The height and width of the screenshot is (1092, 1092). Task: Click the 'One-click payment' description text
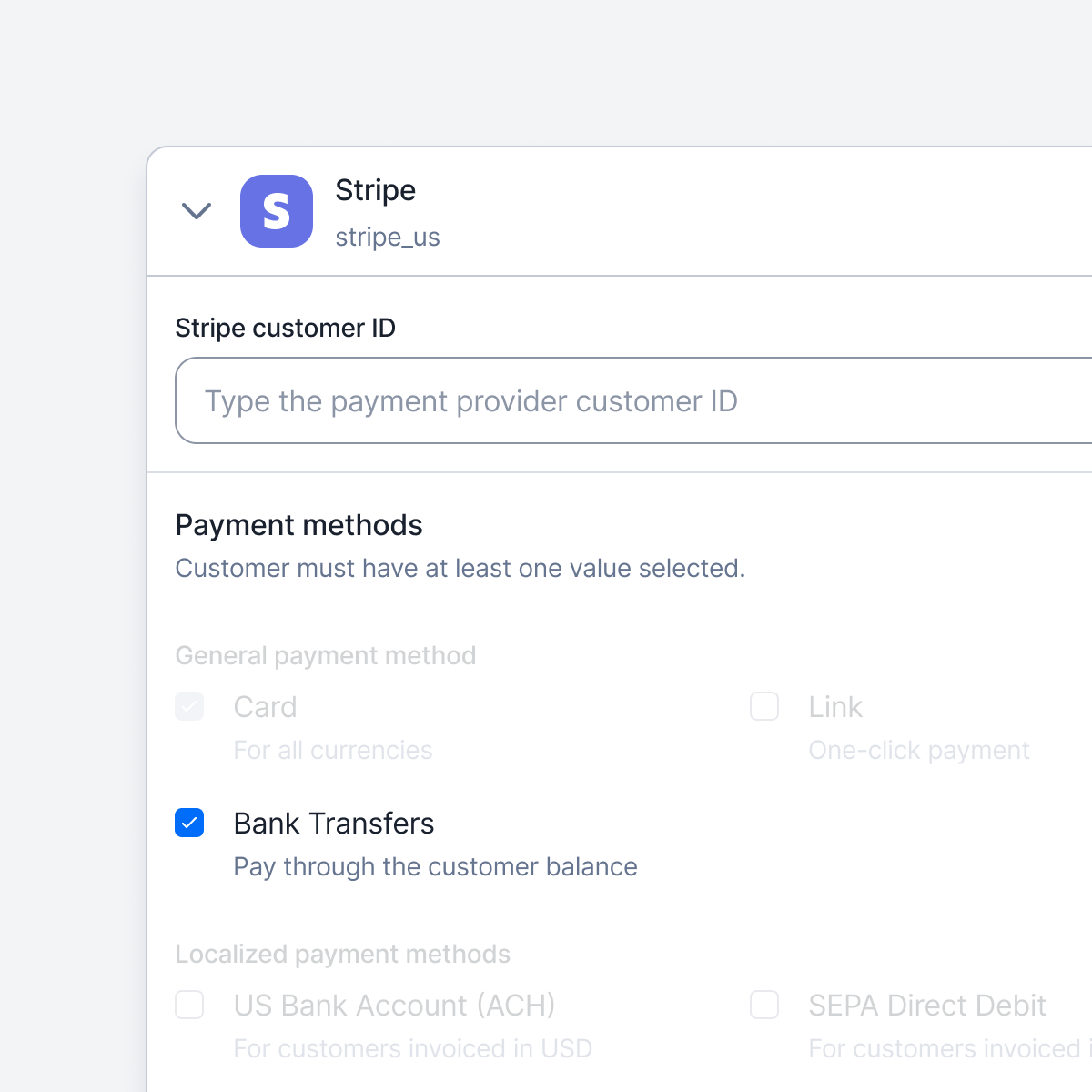(x=919, y=751)
